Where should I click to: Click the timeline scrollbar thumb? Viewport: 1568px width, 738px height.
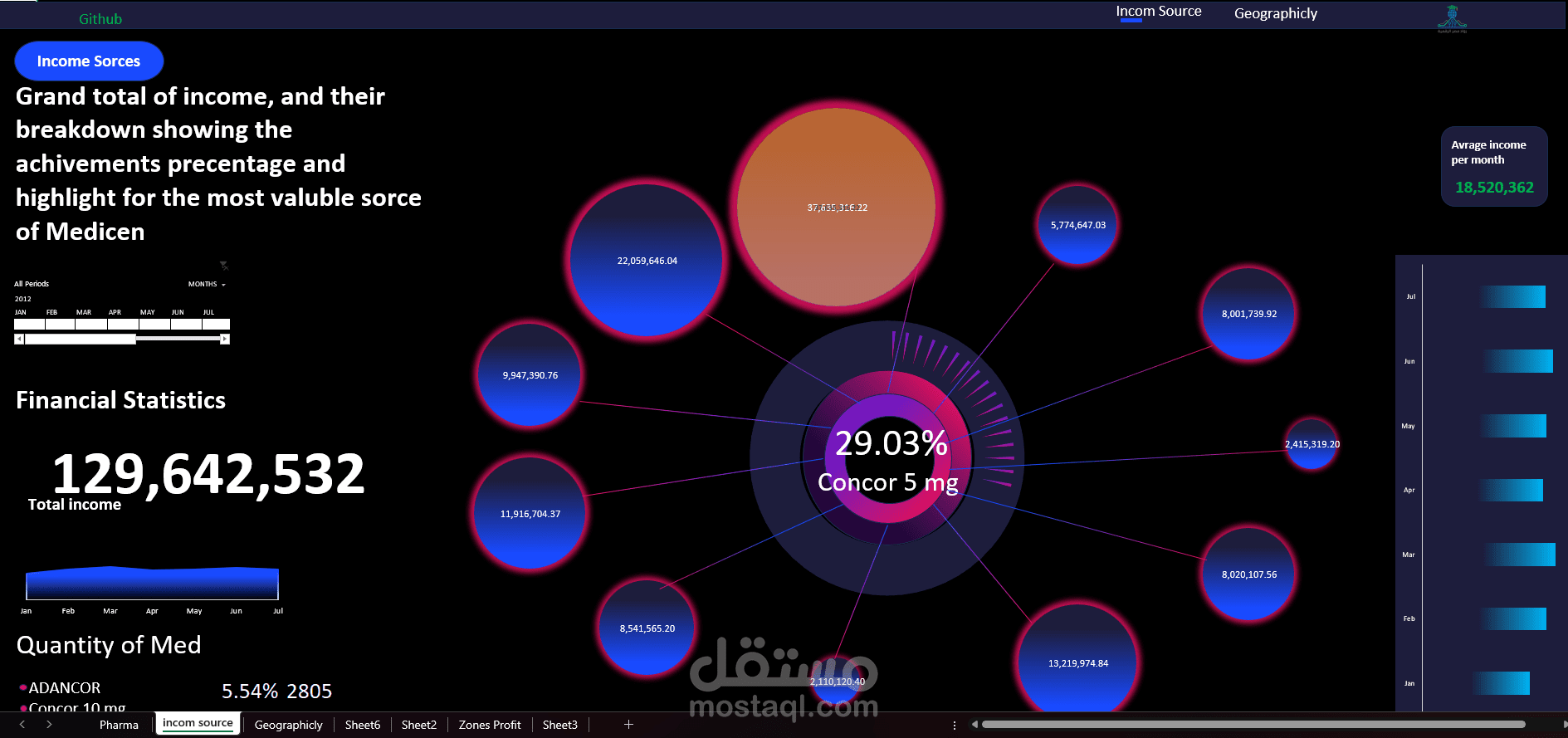[x=81, y=339]
